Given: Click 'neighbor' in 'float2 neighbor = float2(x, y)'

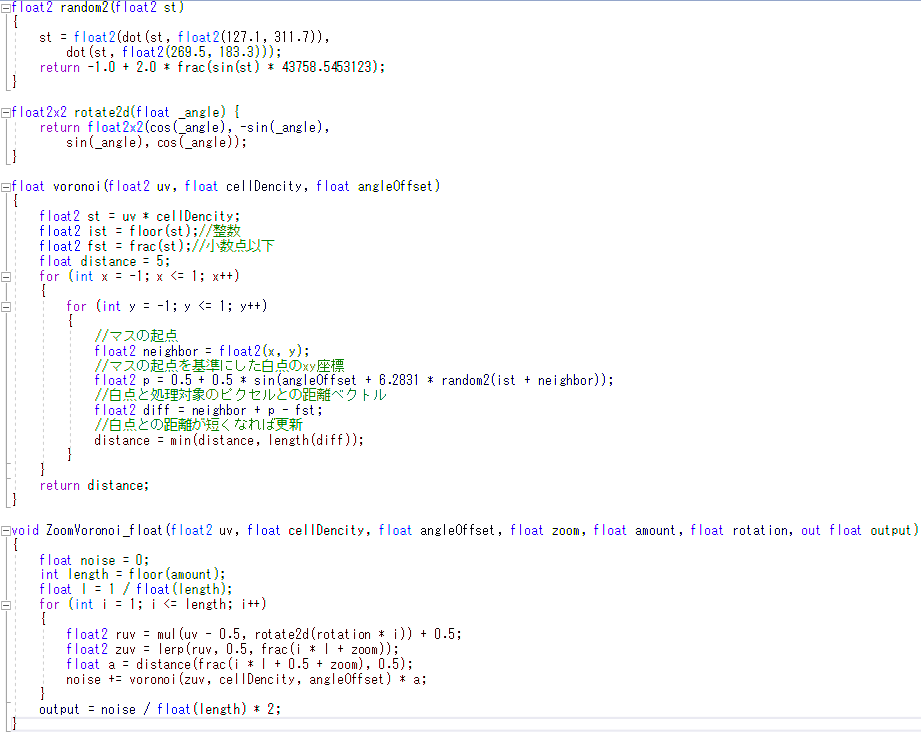Looking at the screenshot, I should [x=170, y=351].
